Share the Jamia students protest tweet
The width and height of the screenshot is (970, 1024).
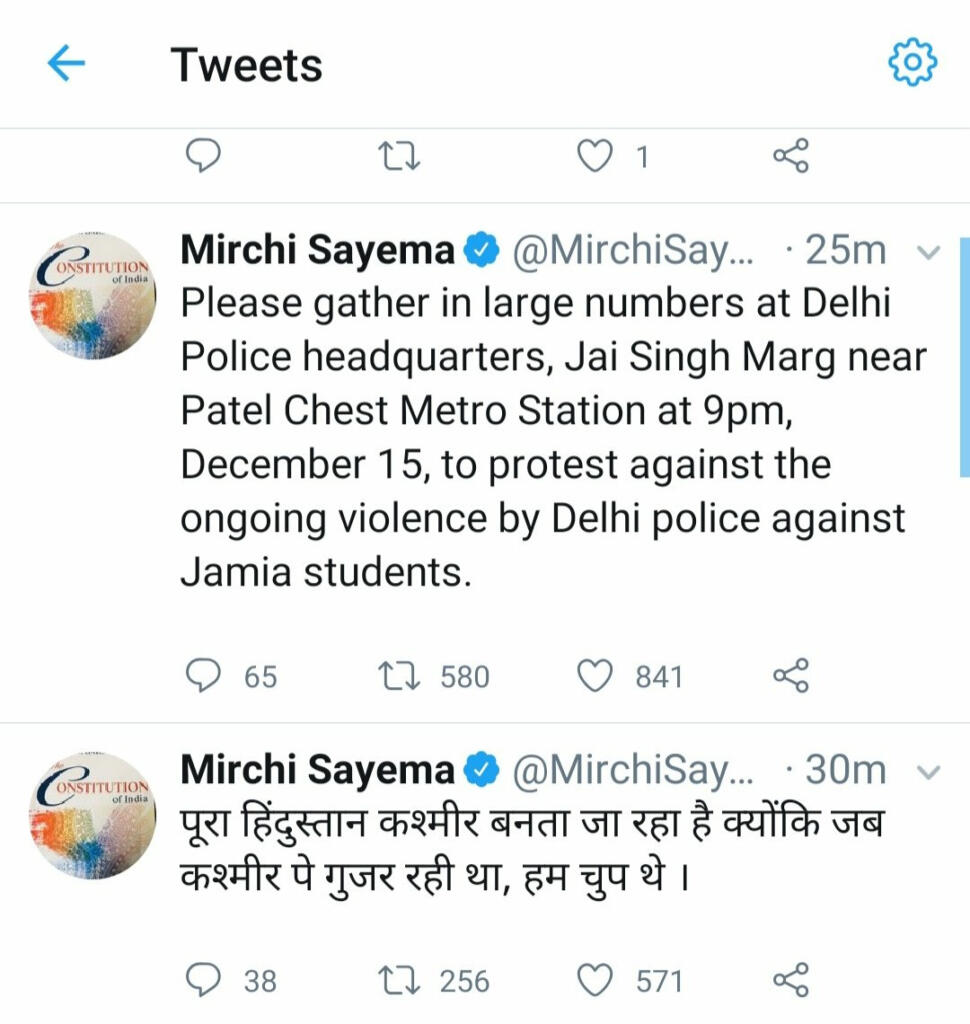pyautogui.click(x=791, y=675)
